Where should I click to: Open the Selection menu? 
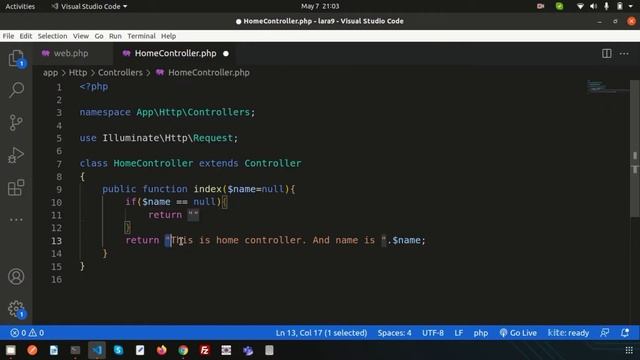click(53, 36)
